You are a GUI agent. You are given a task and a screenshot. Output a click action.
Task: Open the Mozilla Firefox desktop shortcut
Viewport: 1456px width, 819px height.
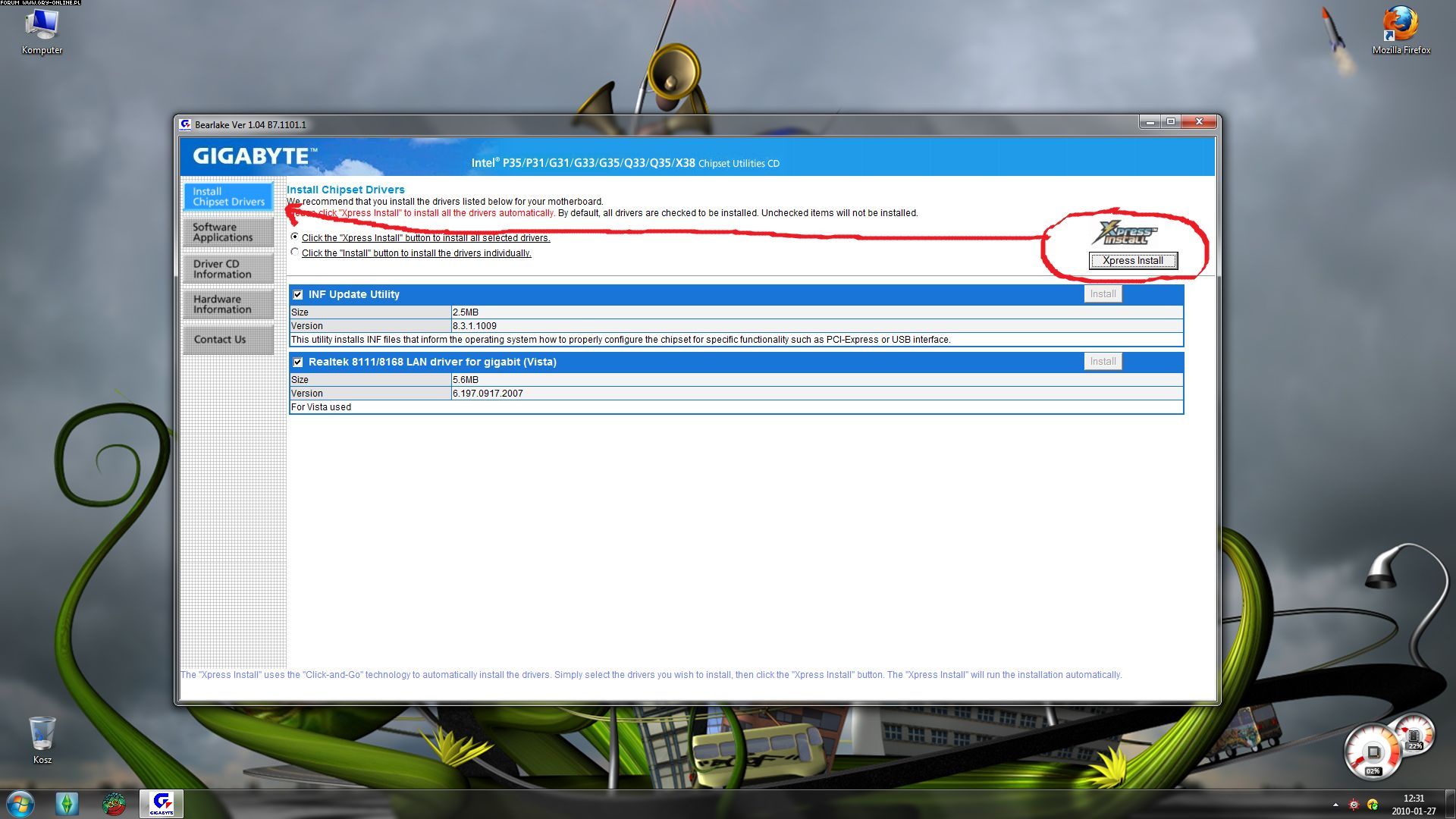[1401, 30]
